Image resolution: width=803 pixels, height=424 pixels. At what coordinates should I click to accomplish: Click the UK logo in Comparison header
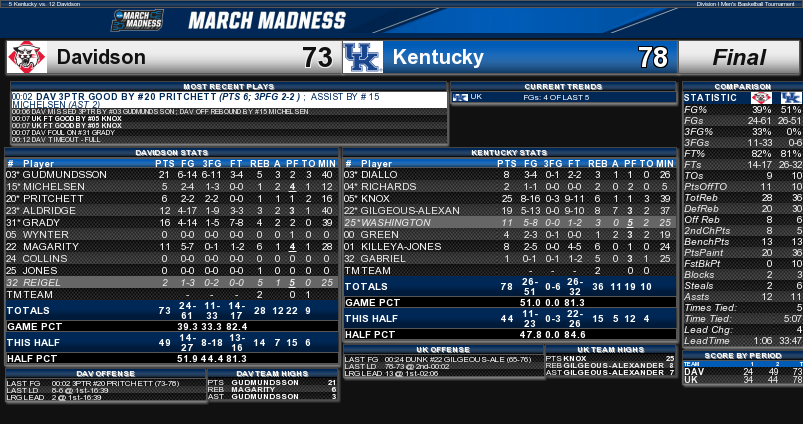(791, 98)
